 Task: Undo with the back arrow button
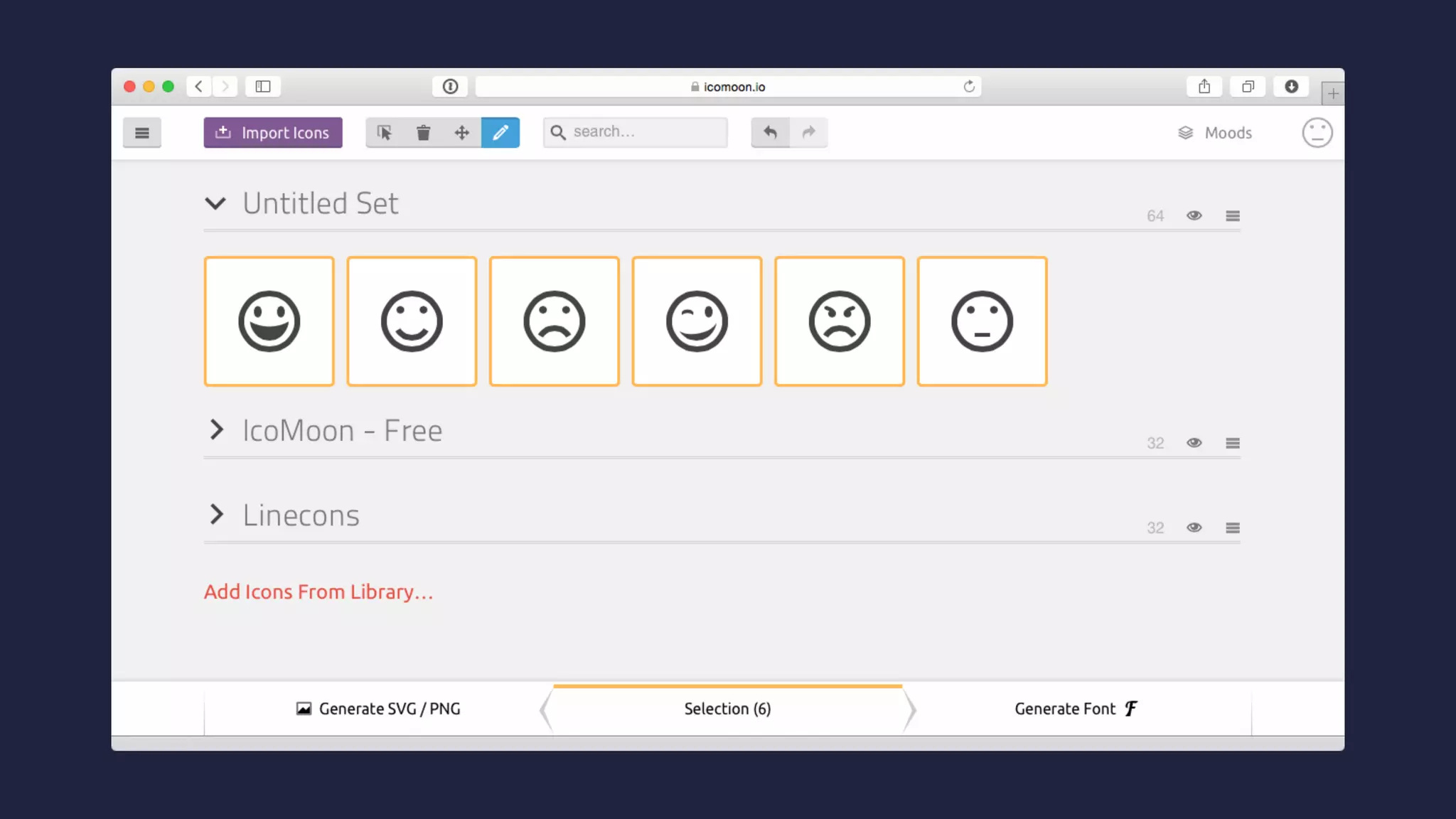click(x=770, y=132)
